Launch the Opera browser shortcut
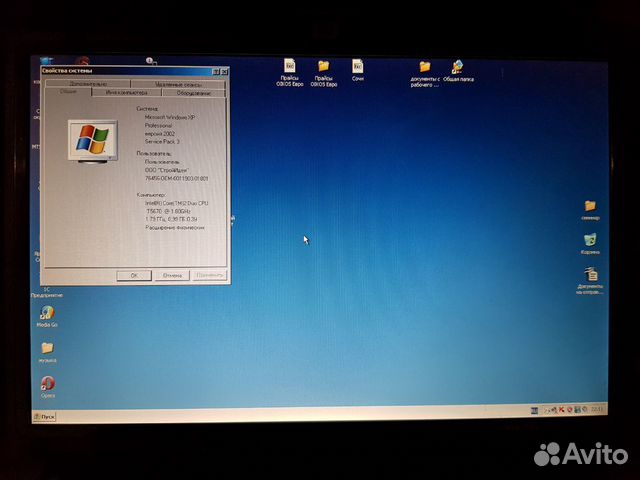640x480 pixels. 48,384
